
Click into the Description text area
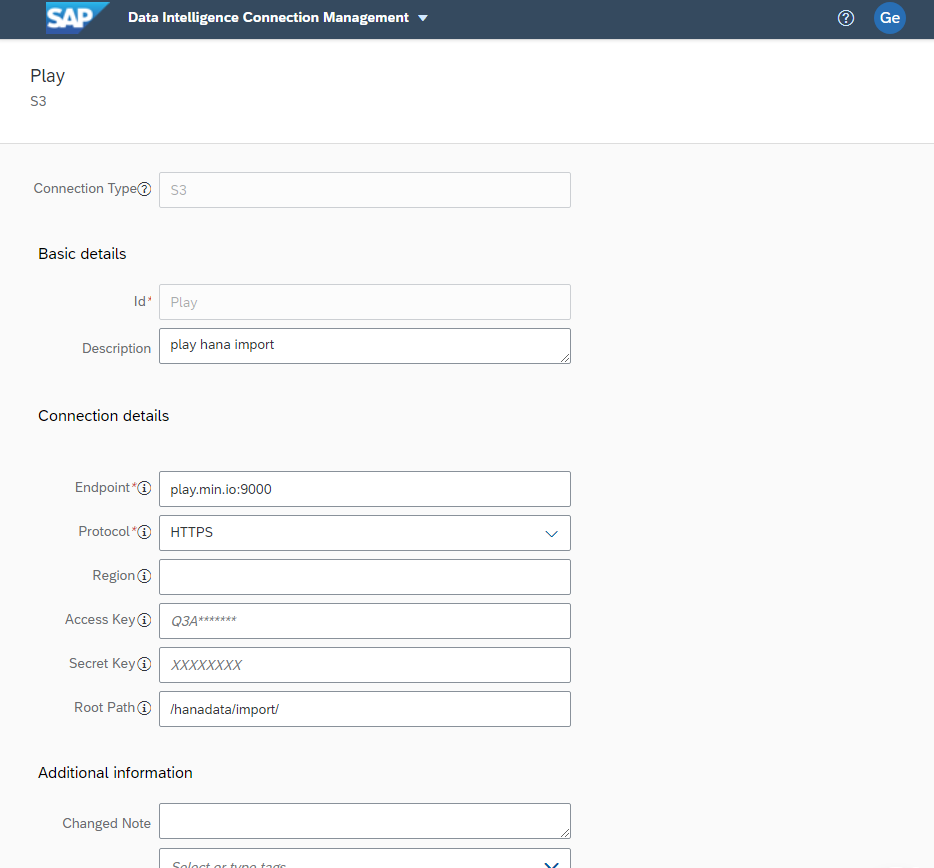click(x=364, y=346)
